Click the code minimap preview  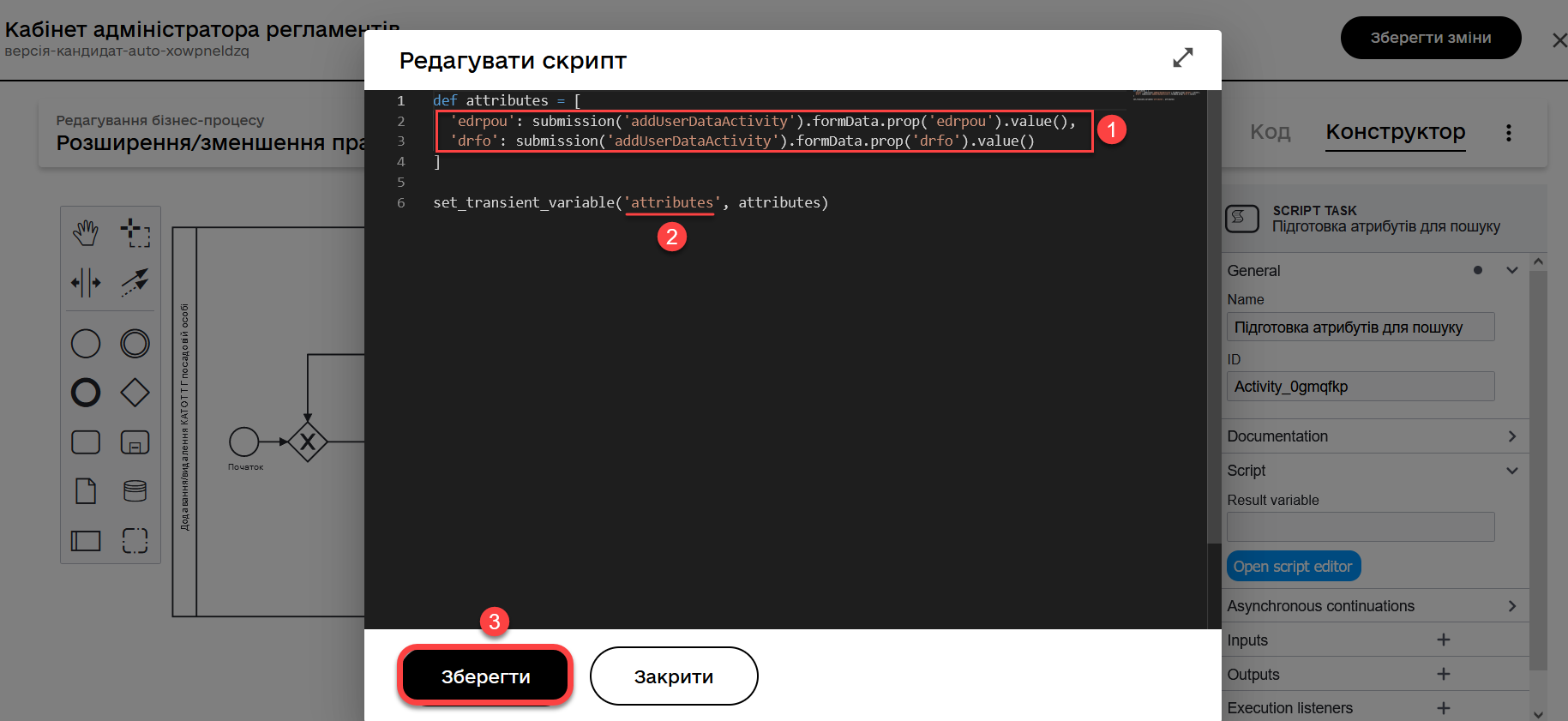(1168, 95)
